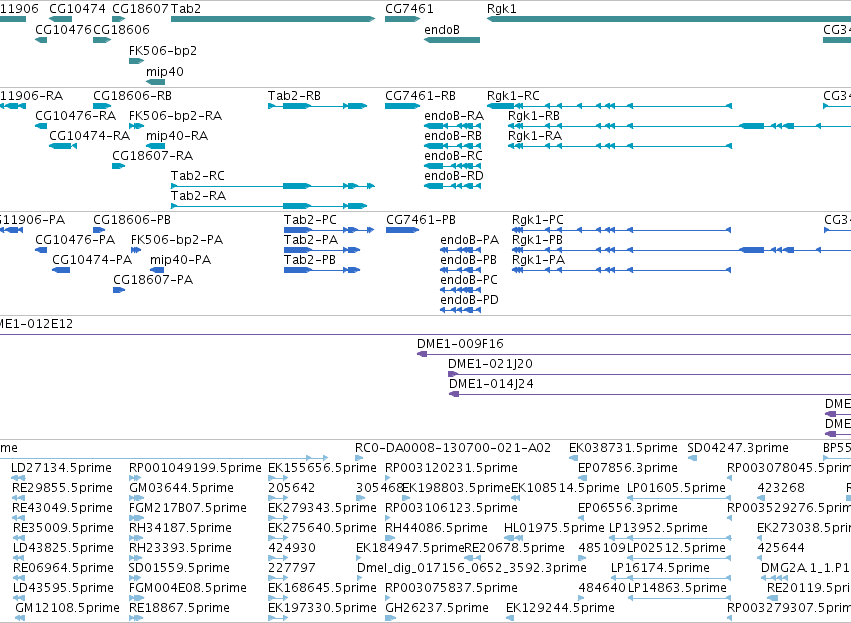This screenshot has width=851, height=623.
Task: Select transcript Tab2-RB
Action: [x=317, y=106]
